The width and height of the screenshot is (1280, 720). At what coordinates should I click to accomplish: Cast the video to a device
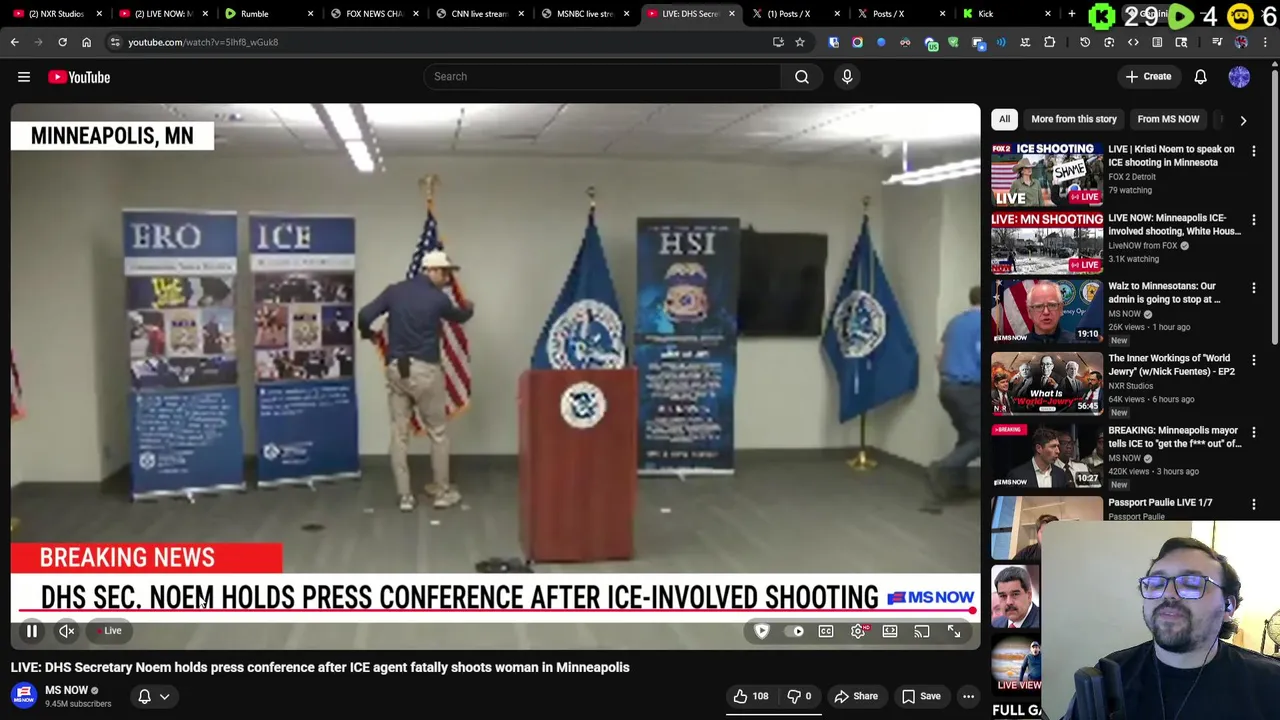[922, 631]
